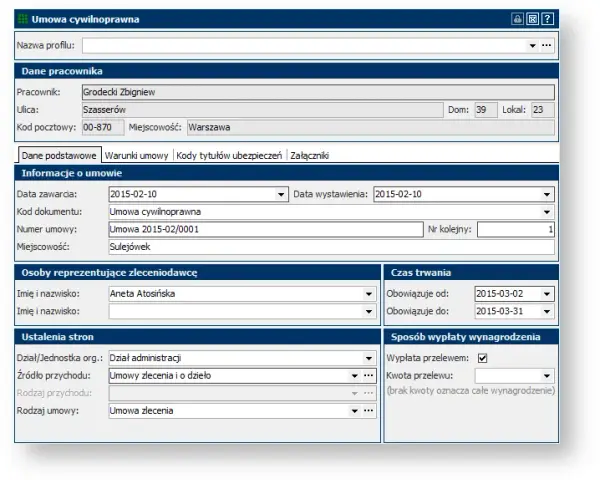The image size is (600, 480).
Task: Click the Ulica field Szaserów
Action: pyautogui.click(x=262, y=110)
